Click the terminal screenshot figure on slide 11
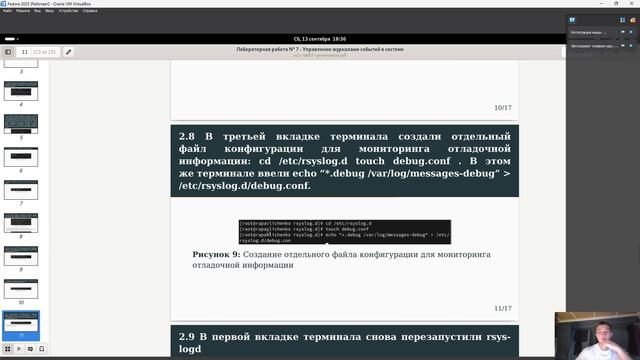 point(344,232)
